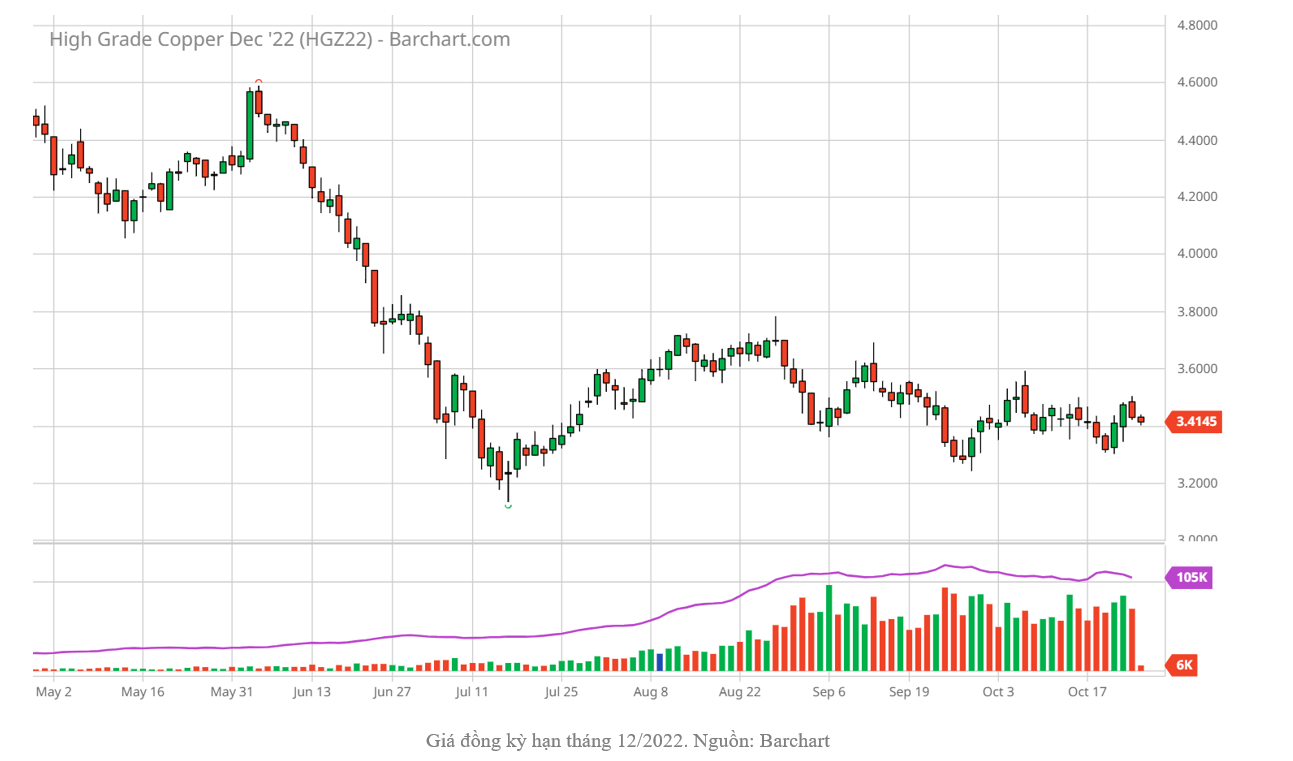
Task: Click the Sep 19 date label
Action: (908, 692)
